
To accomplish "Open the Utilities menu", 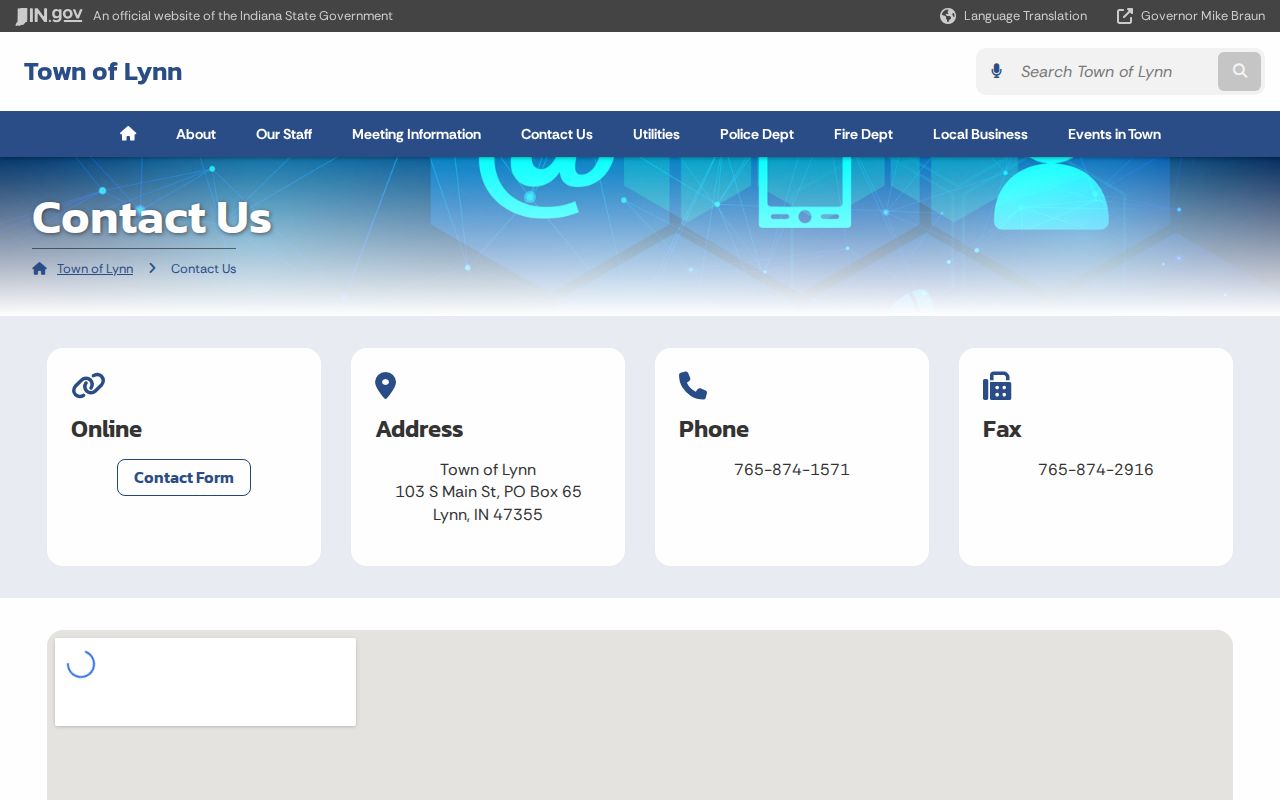I will coord(656,134).
